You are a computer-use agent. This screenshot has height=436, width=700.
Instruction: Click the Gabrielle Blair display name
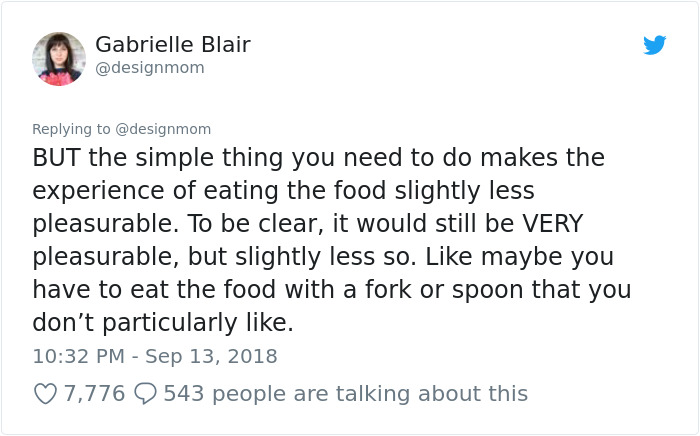click(172, 45)
